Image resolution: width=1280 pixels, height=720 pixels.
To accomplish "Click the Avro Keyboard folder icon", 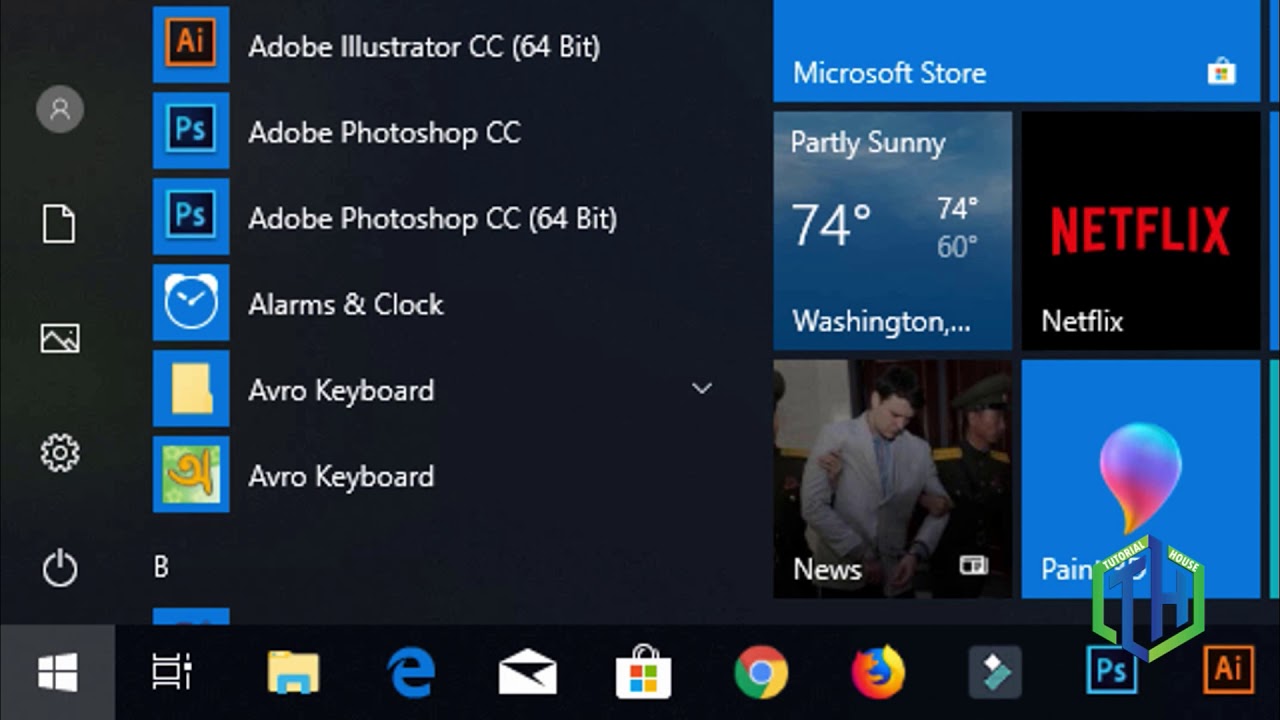I will tap(191, 389).
